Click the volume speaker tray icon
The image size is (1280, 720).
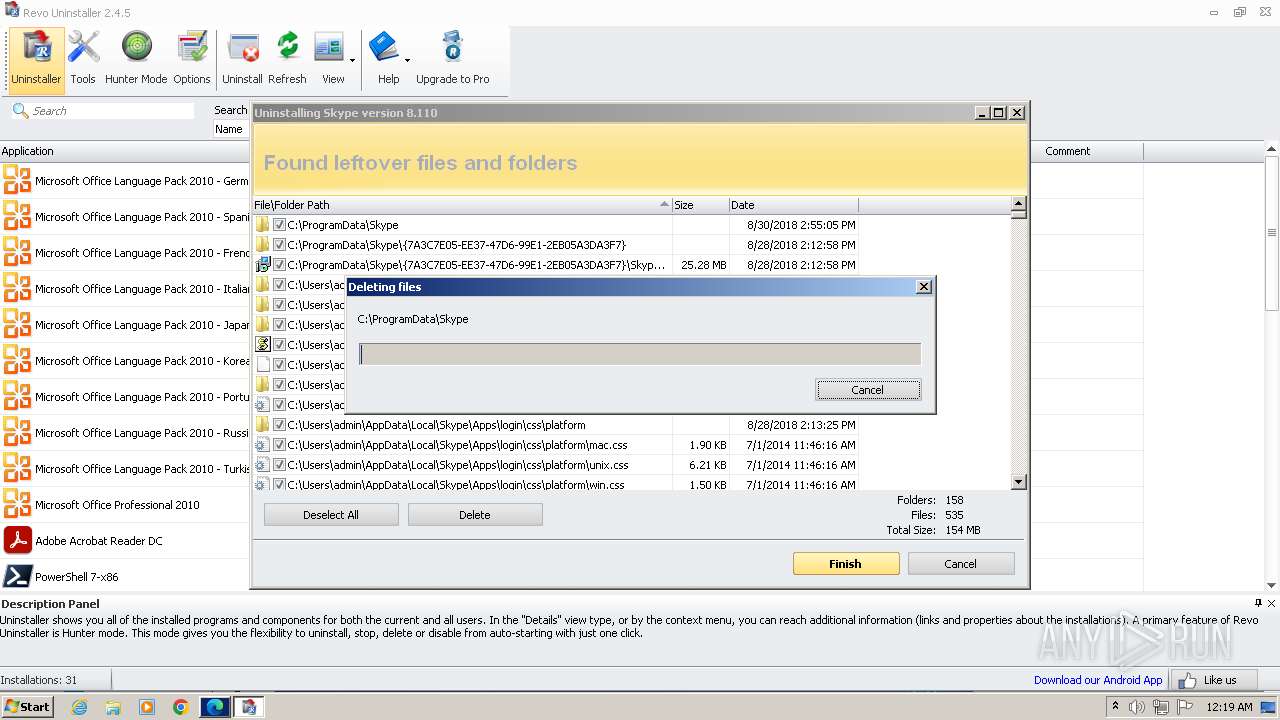tap(1137, 707)
